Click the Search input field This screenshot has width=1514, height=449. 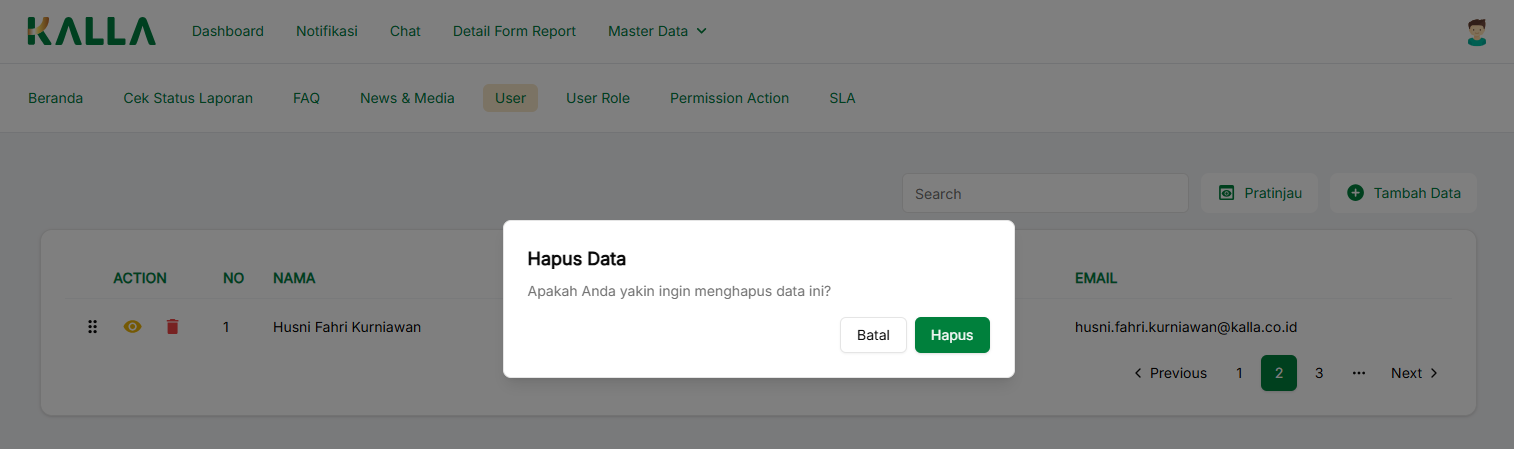pos(1044,193)
